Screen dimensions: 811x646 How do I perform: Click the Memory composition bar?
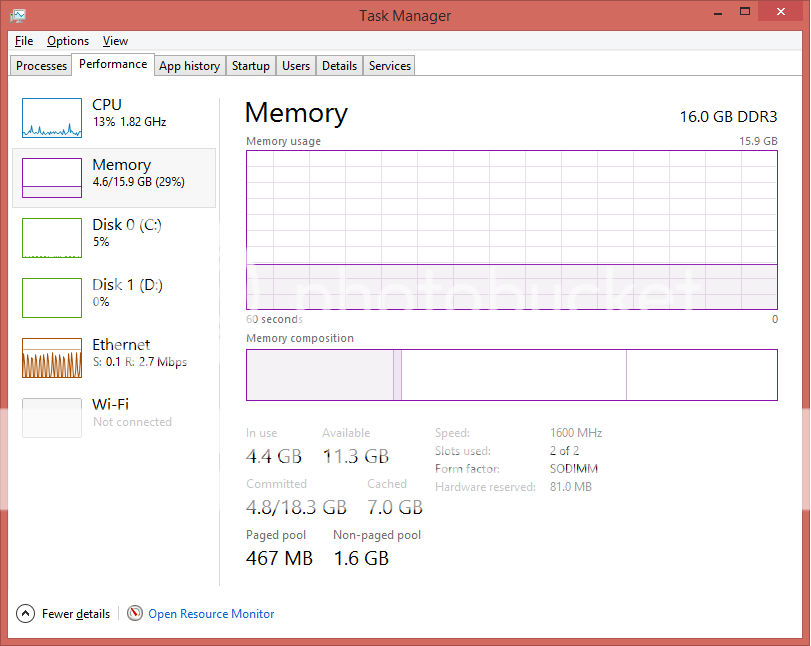[x=512, y=374]
